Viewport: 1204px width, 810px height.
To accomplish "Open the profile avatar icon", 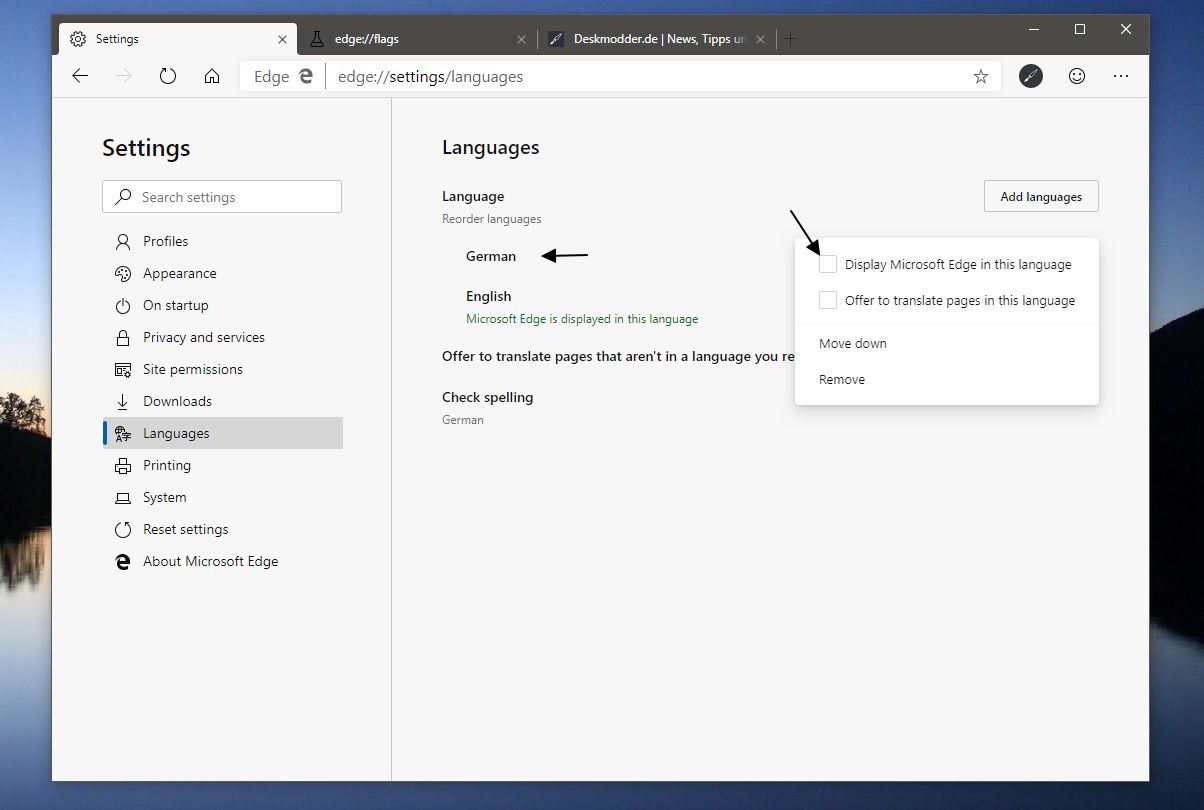I will coord(1031,76).
